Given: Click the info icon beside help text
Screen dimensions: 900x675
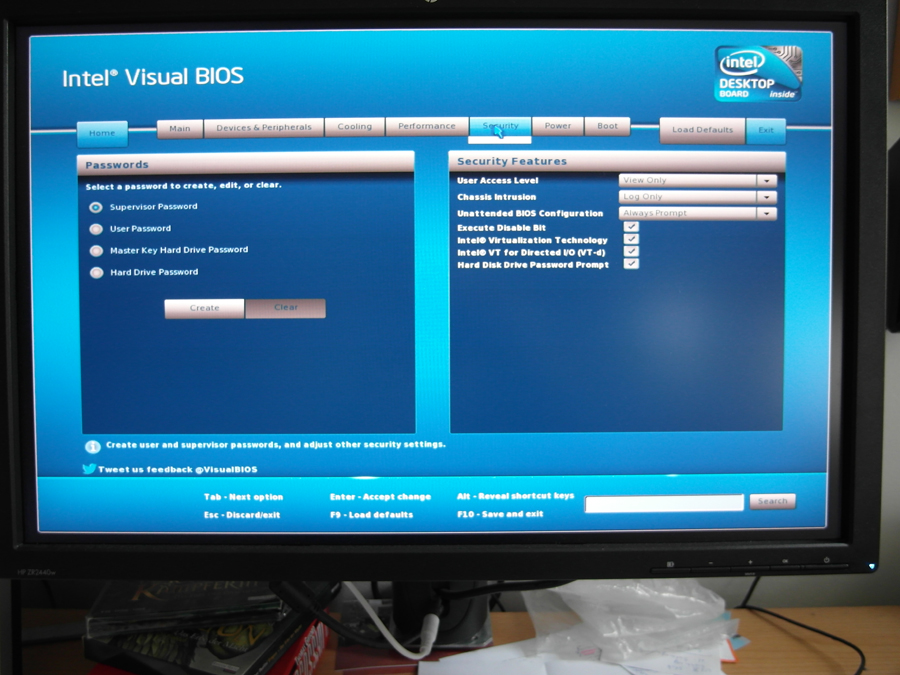Looking at the screenshot, I should [92, 447].
